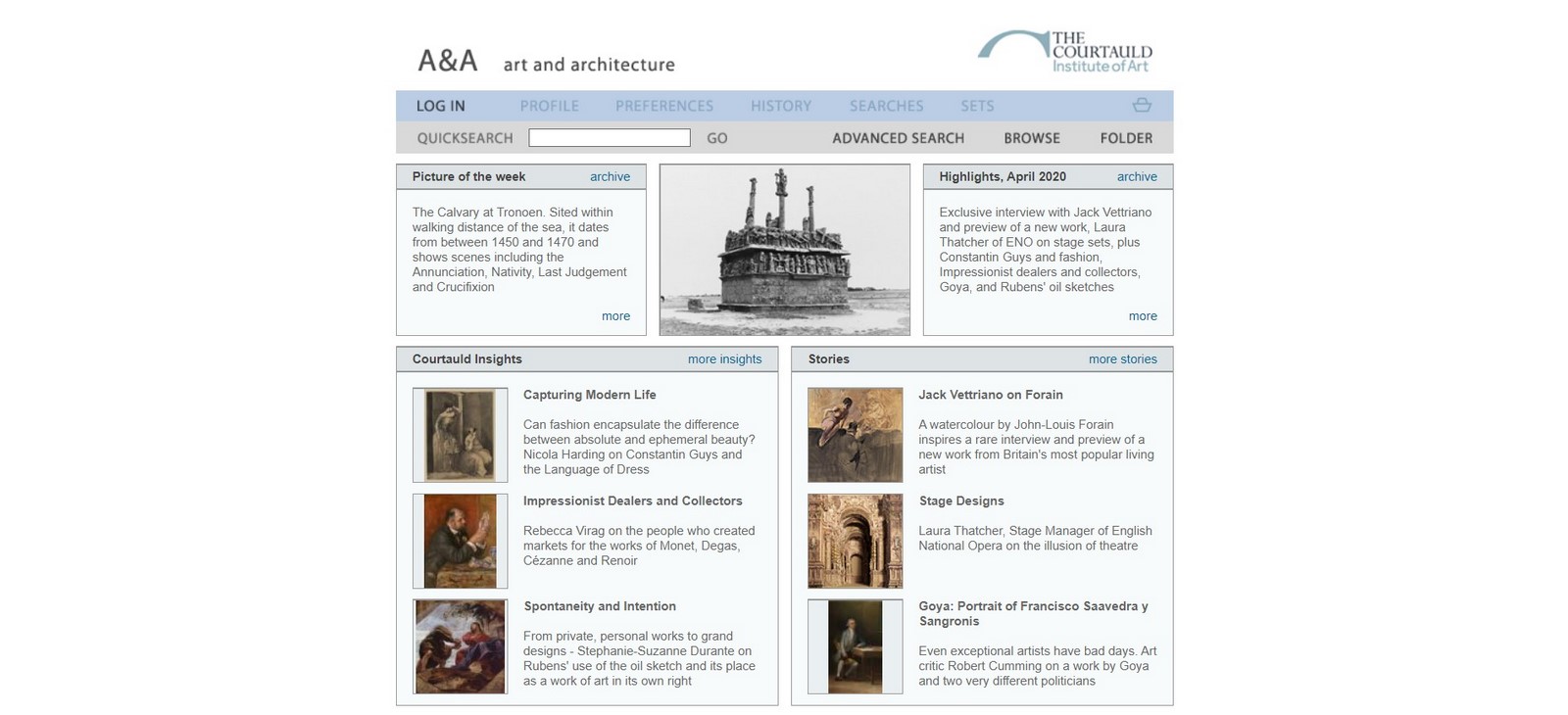
Task: Open the PROFILE menu item
Action: coord(550,106)
